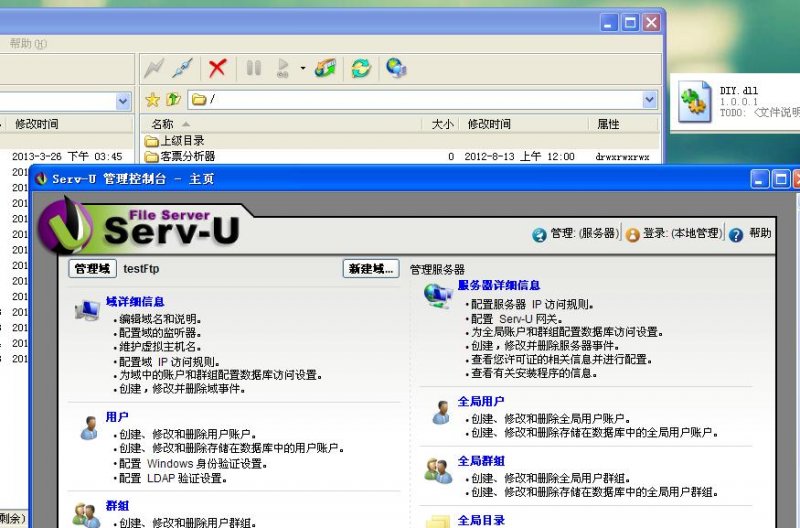800x528 pixels.
Task: Click the blue question mark help icon
Action: 736,235
